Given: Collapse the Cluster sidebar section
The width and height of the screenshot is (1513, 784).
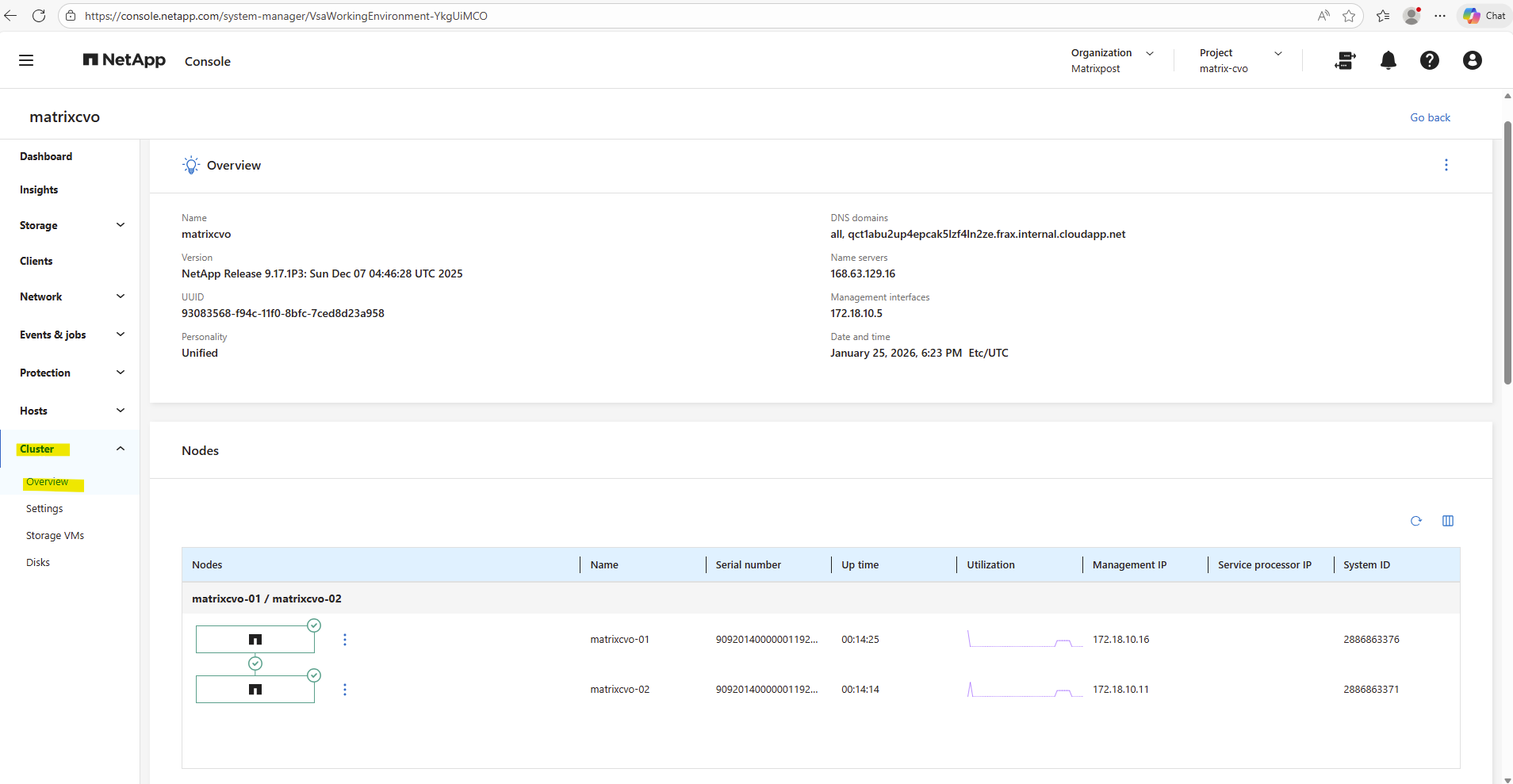Looking at the screenshot, I should 120,449.
